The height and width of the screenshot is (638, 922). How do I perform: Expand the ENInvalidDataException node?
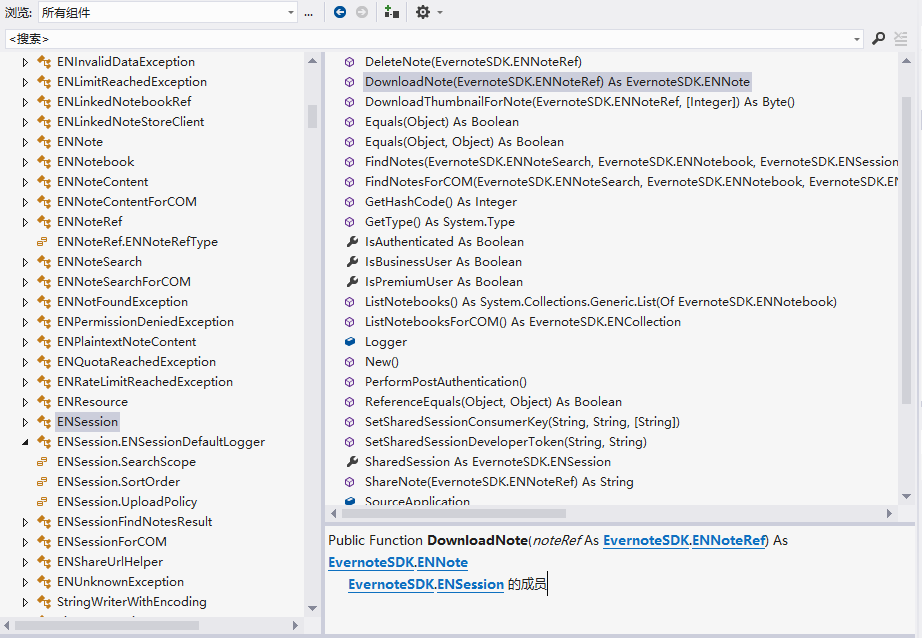pyautogui.click(x=25, y=62)
